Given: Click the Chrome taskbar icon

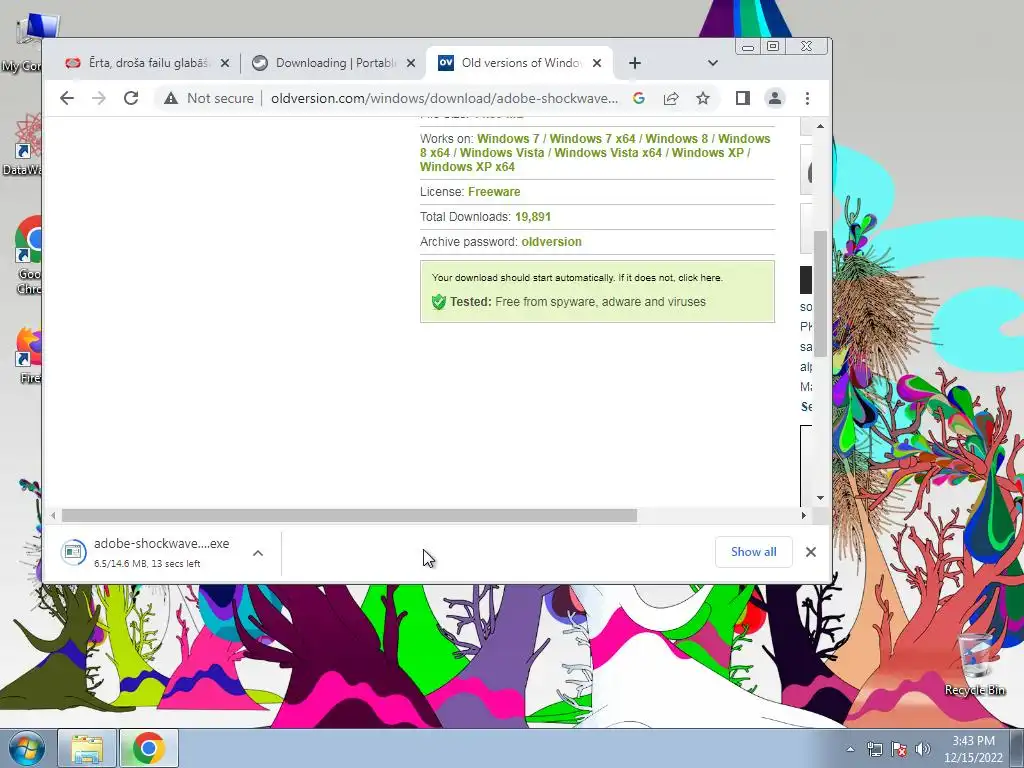Looking at the screenshot, I should 148,748.
